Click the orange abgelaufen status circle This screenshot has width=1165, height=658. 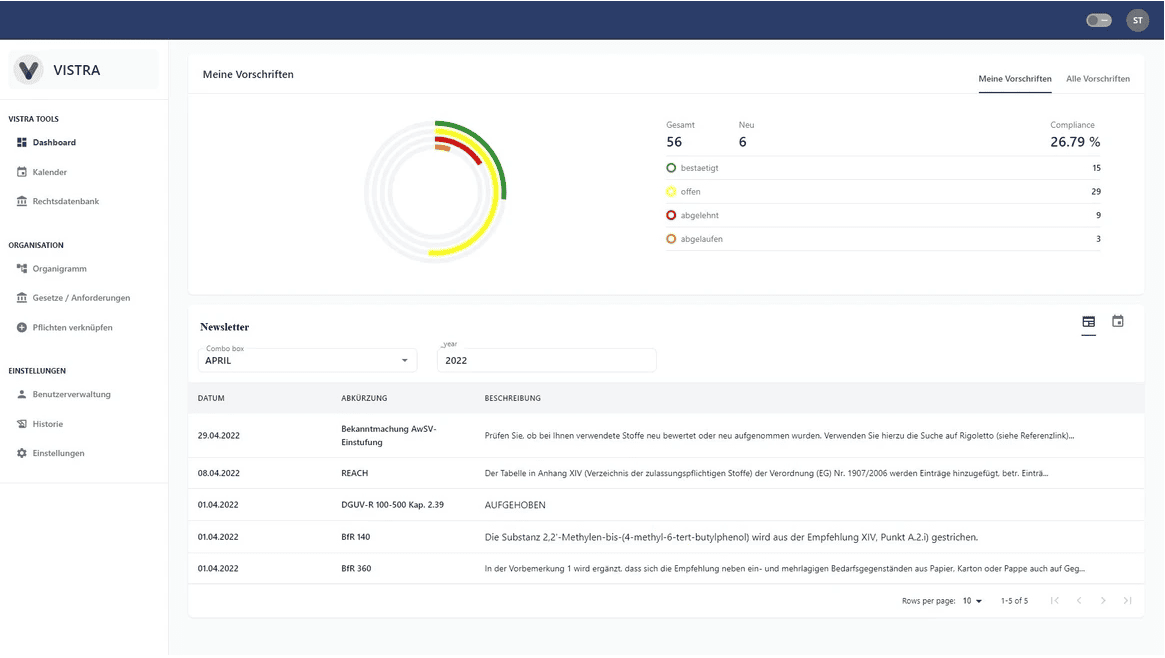click(x=671, y=239)
